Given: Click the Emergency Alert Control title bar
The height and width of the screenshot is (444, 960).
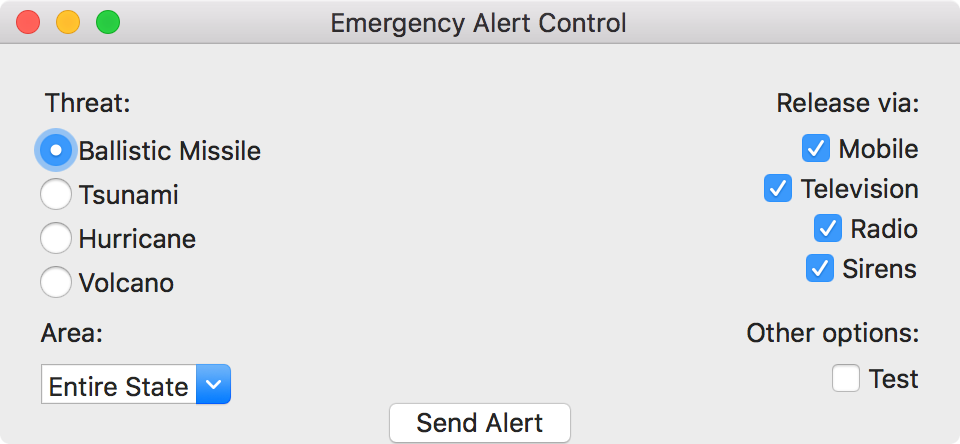Looking at the screenshot, I should click(479, 23).
